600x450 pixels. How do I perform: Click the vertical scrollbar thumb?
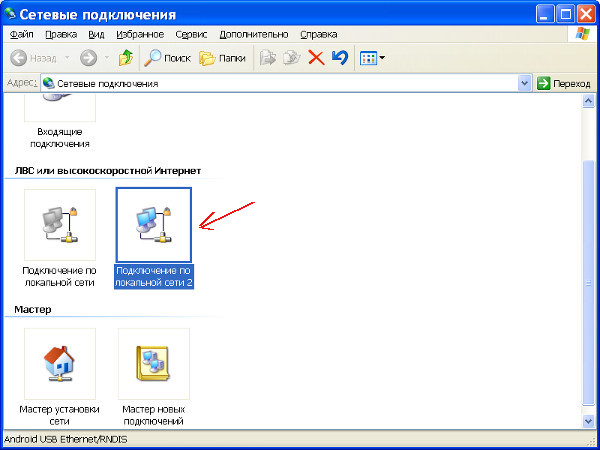pos(588,282)
